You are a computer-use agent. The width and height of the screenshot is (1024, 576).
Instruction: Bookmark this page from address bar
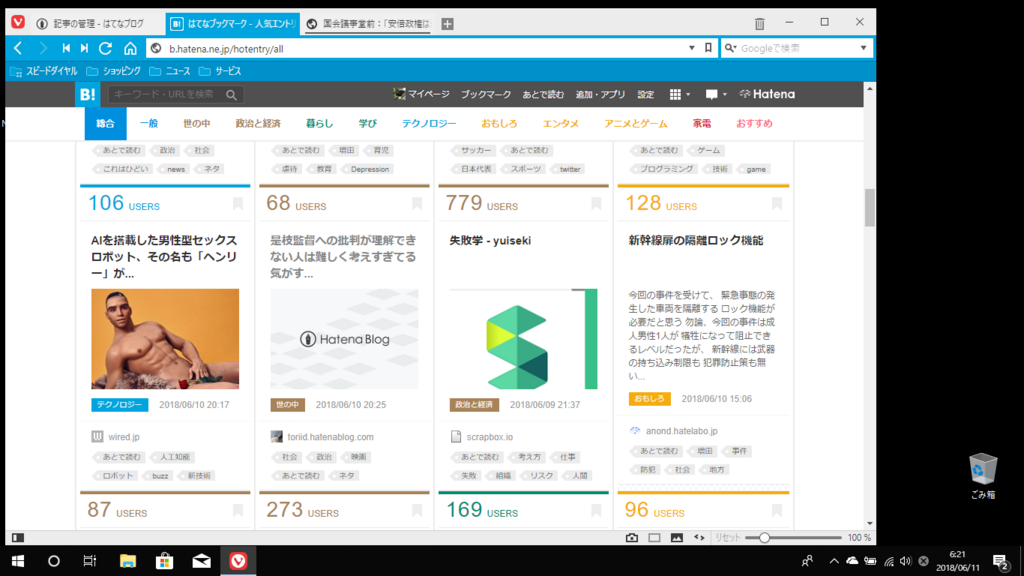[x=709, y=48]
